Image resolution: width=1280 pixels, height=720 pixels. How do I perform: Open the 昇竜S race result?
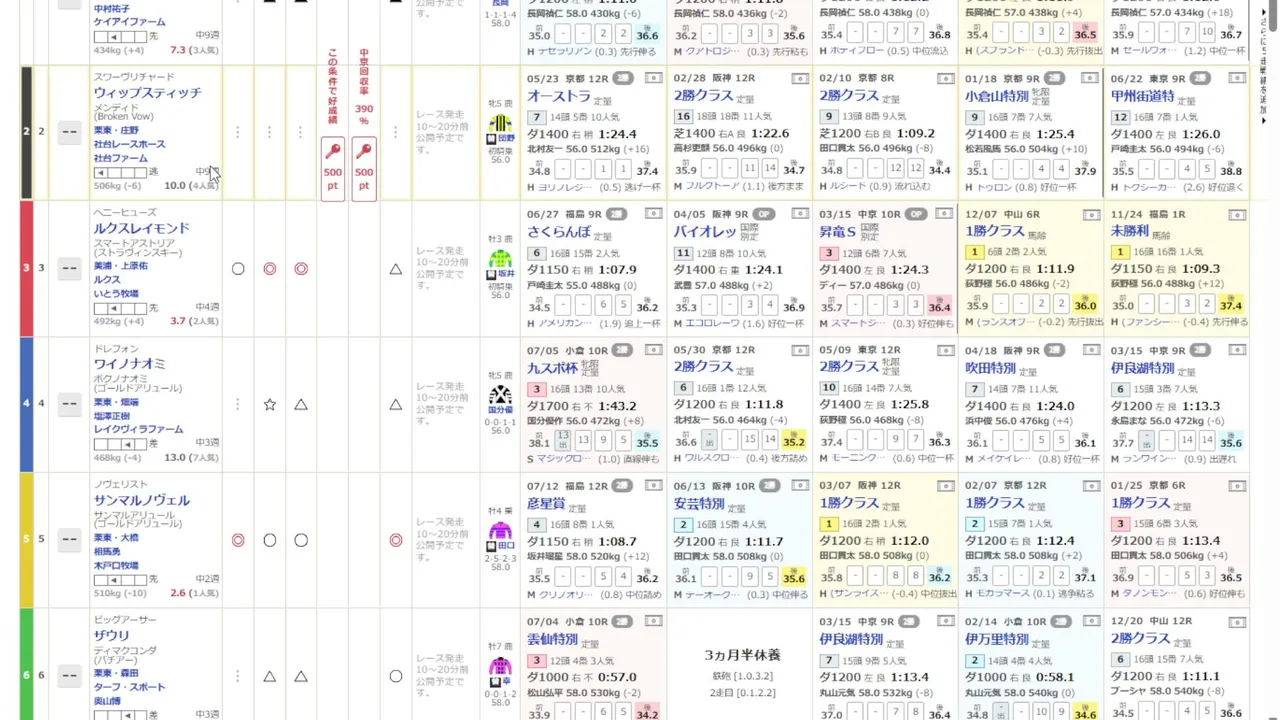(x=838, y=233)
